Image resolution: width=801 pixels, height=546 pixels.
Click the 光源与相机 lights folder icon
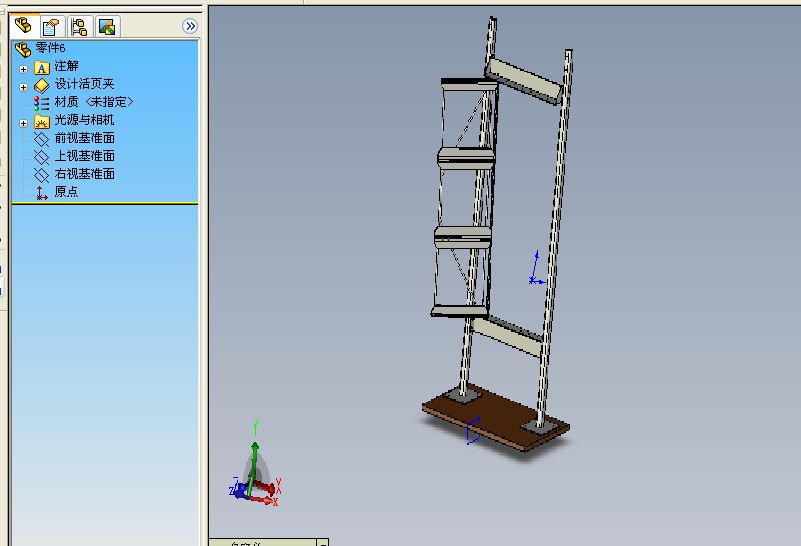(x=42, y=122)
